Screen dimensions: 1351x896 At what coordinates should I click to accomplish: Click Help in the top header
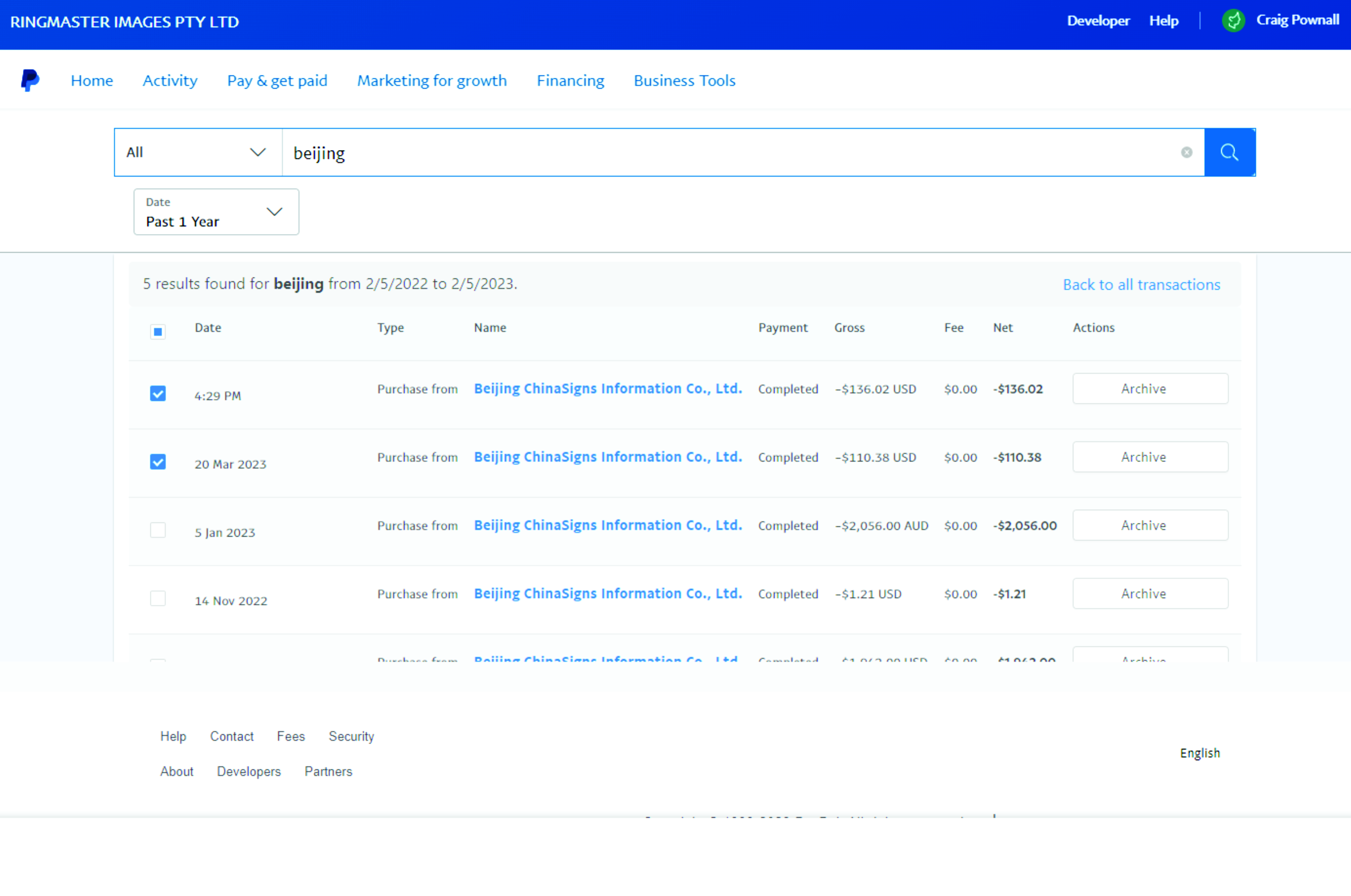click(1164, 21)
